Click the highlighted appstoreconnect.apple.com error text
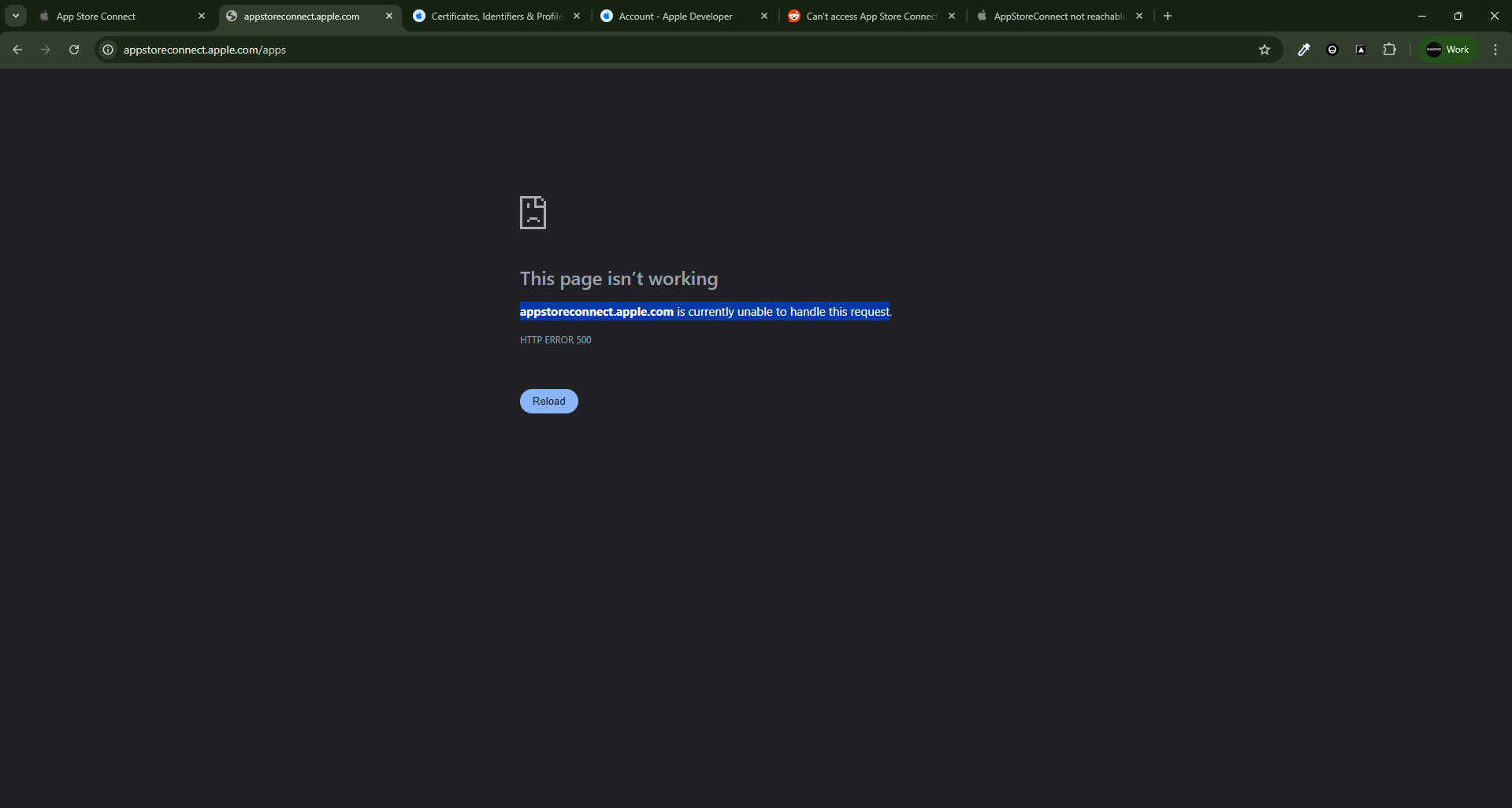The height and width of the screenshot is (808, 1512). pyautogui.click(x=705, y=312)
